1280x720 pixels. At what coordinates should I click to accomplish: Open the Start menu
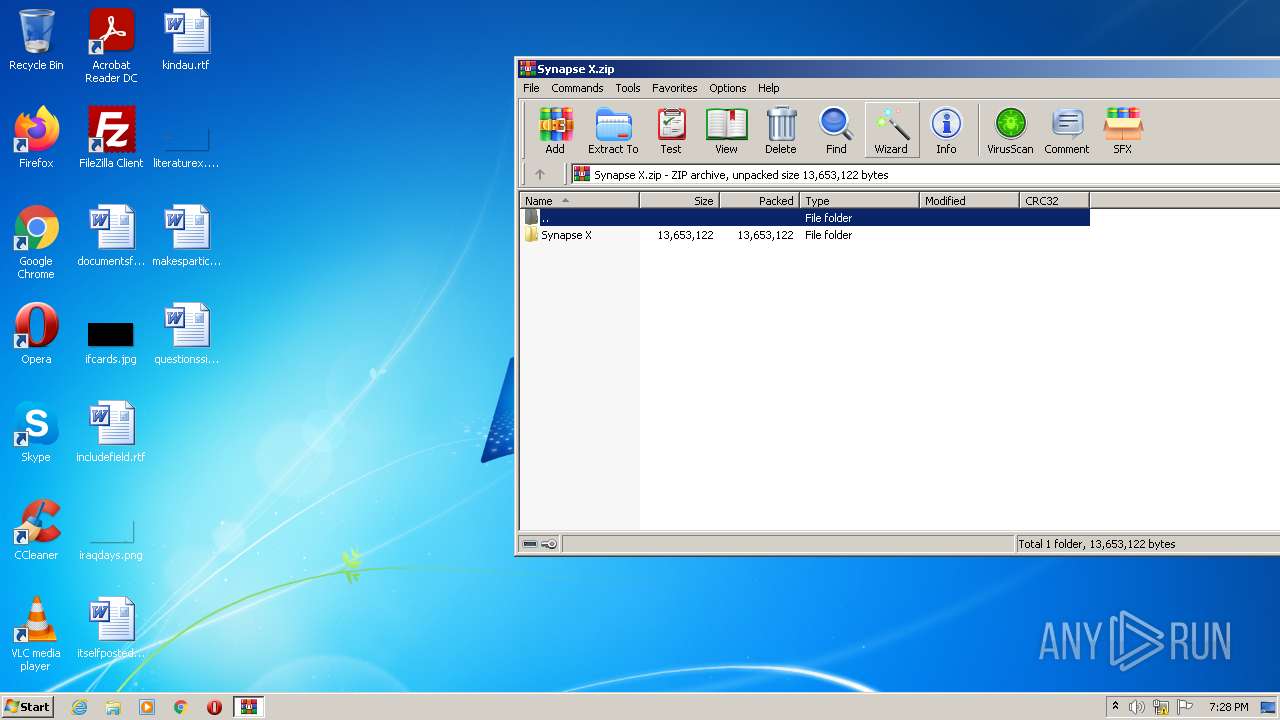28,706
